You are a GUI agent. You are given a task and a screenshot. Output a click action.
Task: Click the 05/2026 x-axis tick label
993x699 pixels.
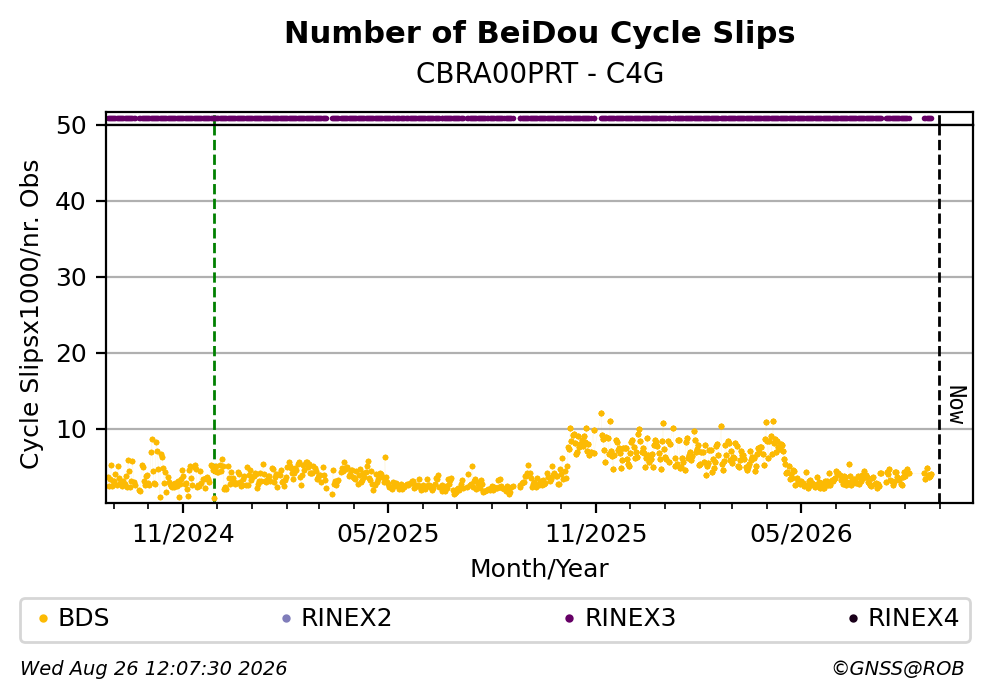point(801,534)
